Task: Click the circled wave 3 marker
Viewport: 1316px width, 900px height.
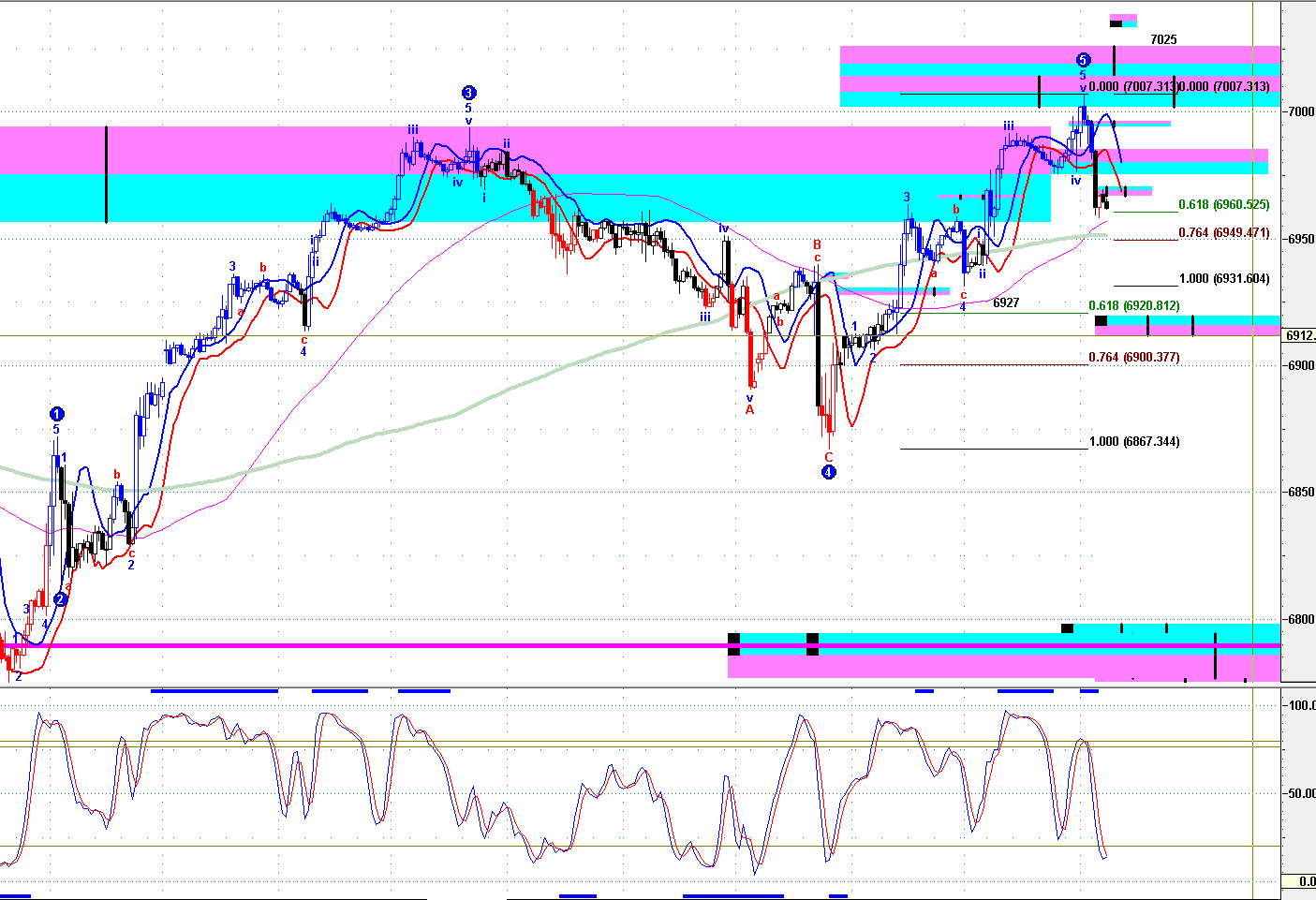Action: pyautogui.click(x=468, y=93)
